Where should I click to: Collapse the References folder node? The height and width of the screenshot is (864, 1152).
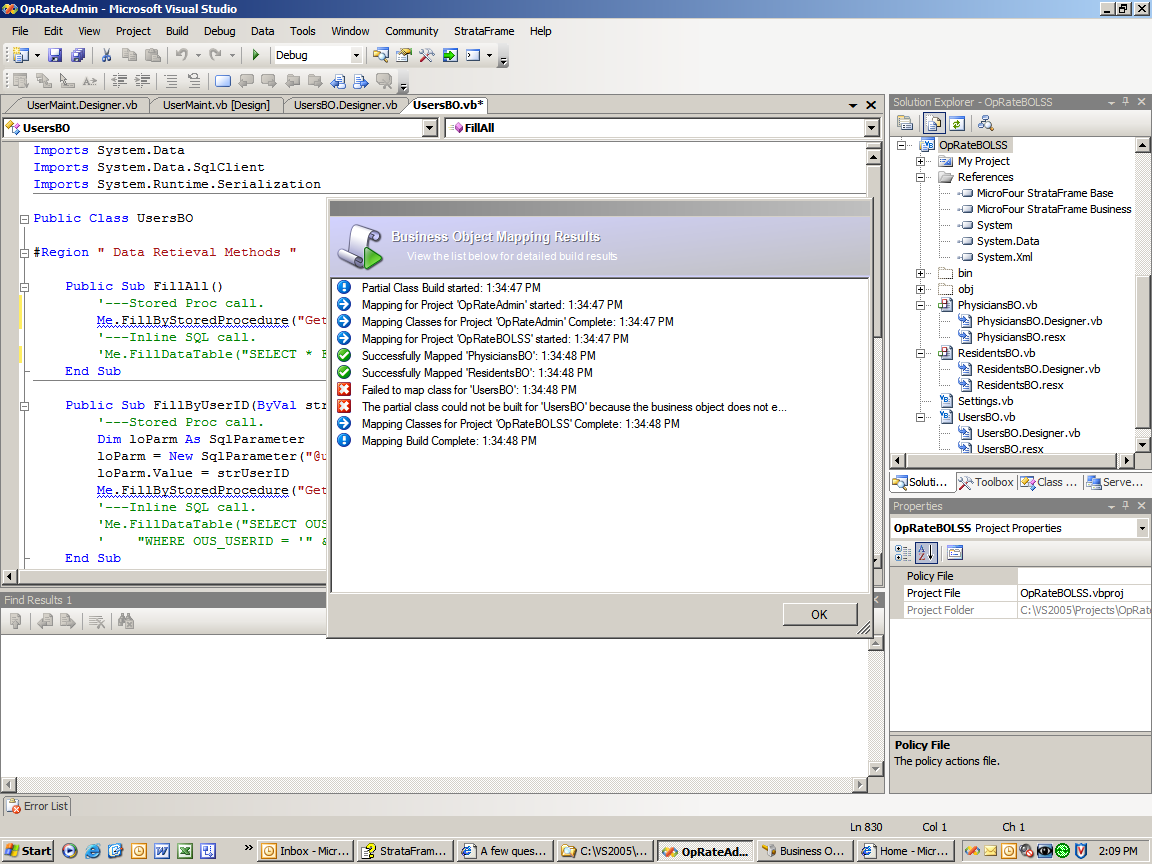point(921,177)
